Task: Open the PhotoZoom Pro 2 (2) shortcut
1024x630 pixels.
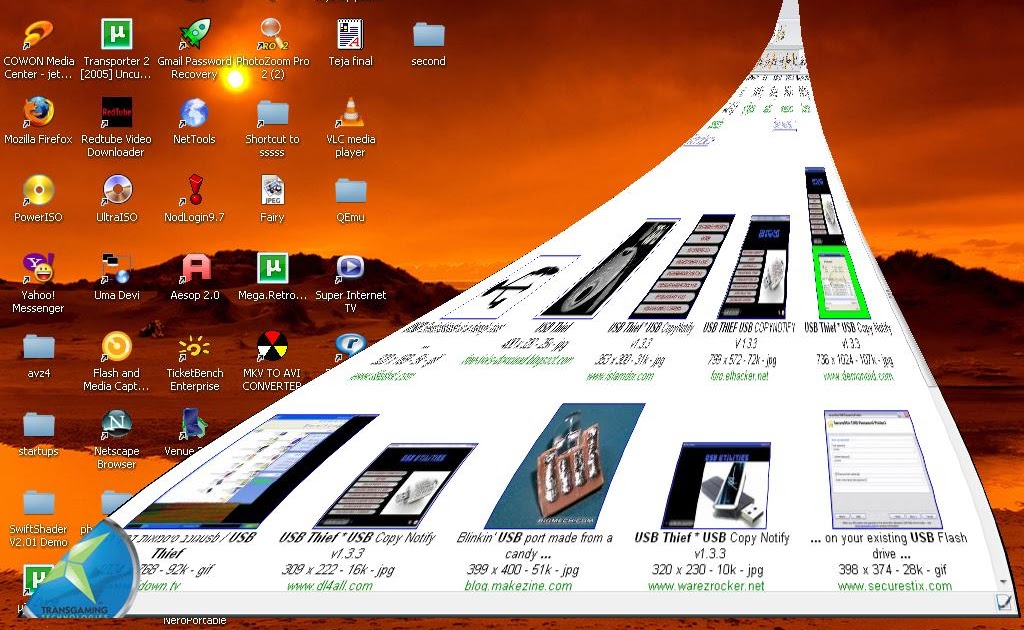Action: [x=272, y=34]
